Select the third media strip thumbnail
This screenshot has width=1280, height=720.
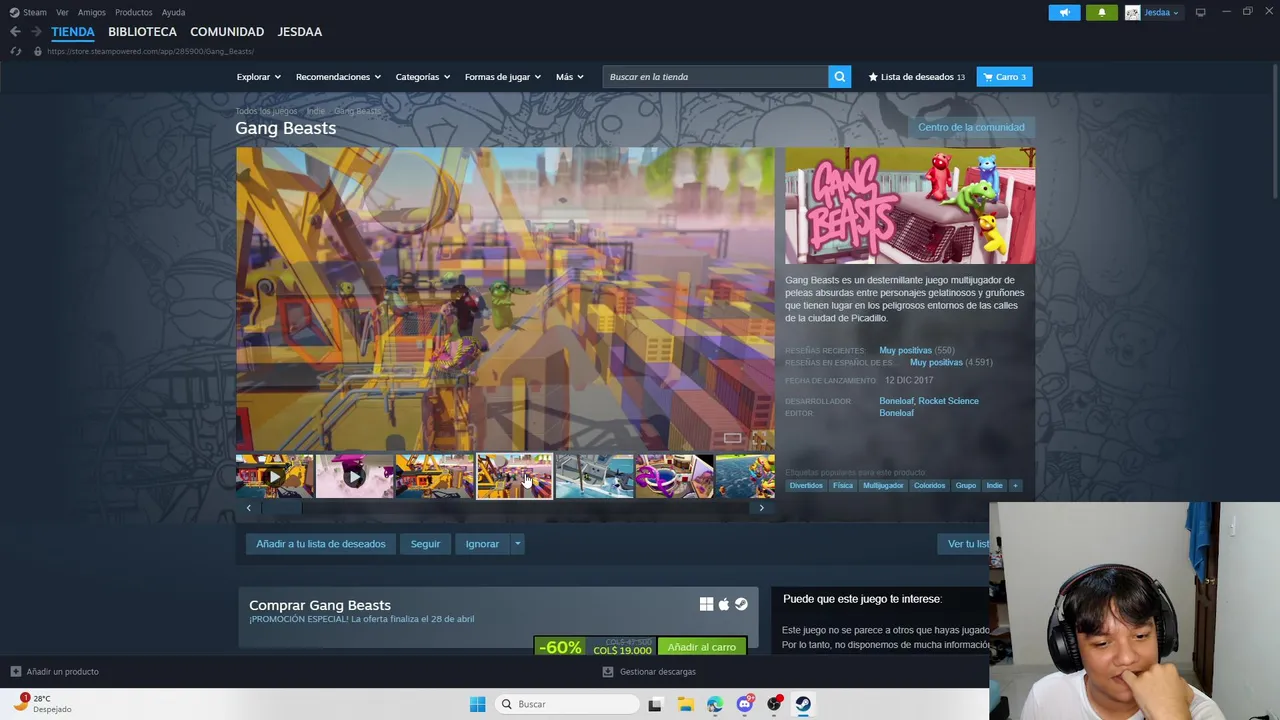point(434,477)
